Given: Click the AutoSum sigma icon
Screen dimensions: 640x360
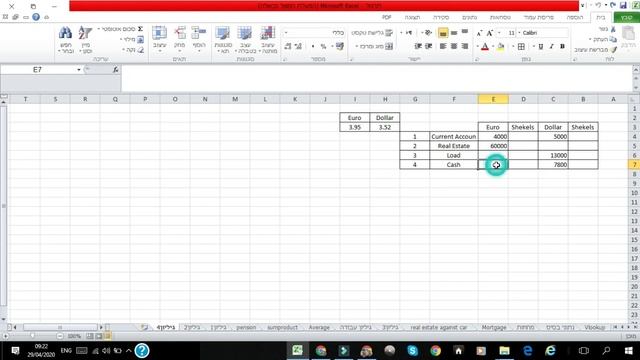Looking at the screenshot, I should (x=140, y=29).
